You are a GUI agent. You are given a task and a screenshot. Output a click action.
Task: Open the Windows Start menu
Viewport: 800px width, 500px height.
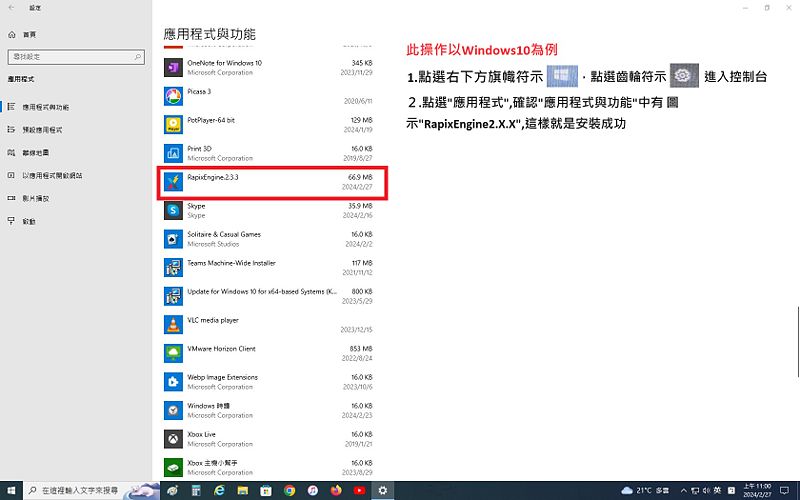pos(11,490)
